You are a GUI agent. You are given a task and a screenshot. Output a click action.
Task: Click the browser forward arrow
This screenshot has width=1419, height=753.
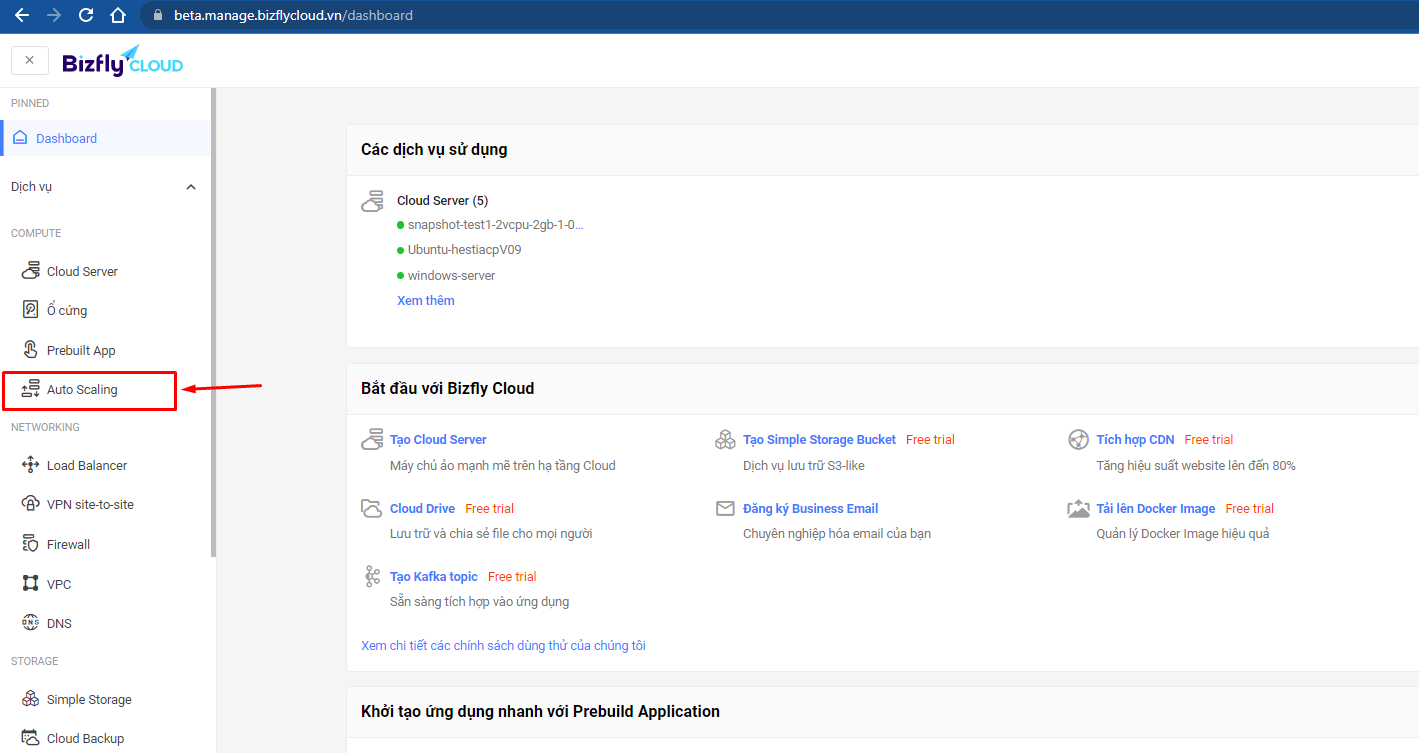54,15
